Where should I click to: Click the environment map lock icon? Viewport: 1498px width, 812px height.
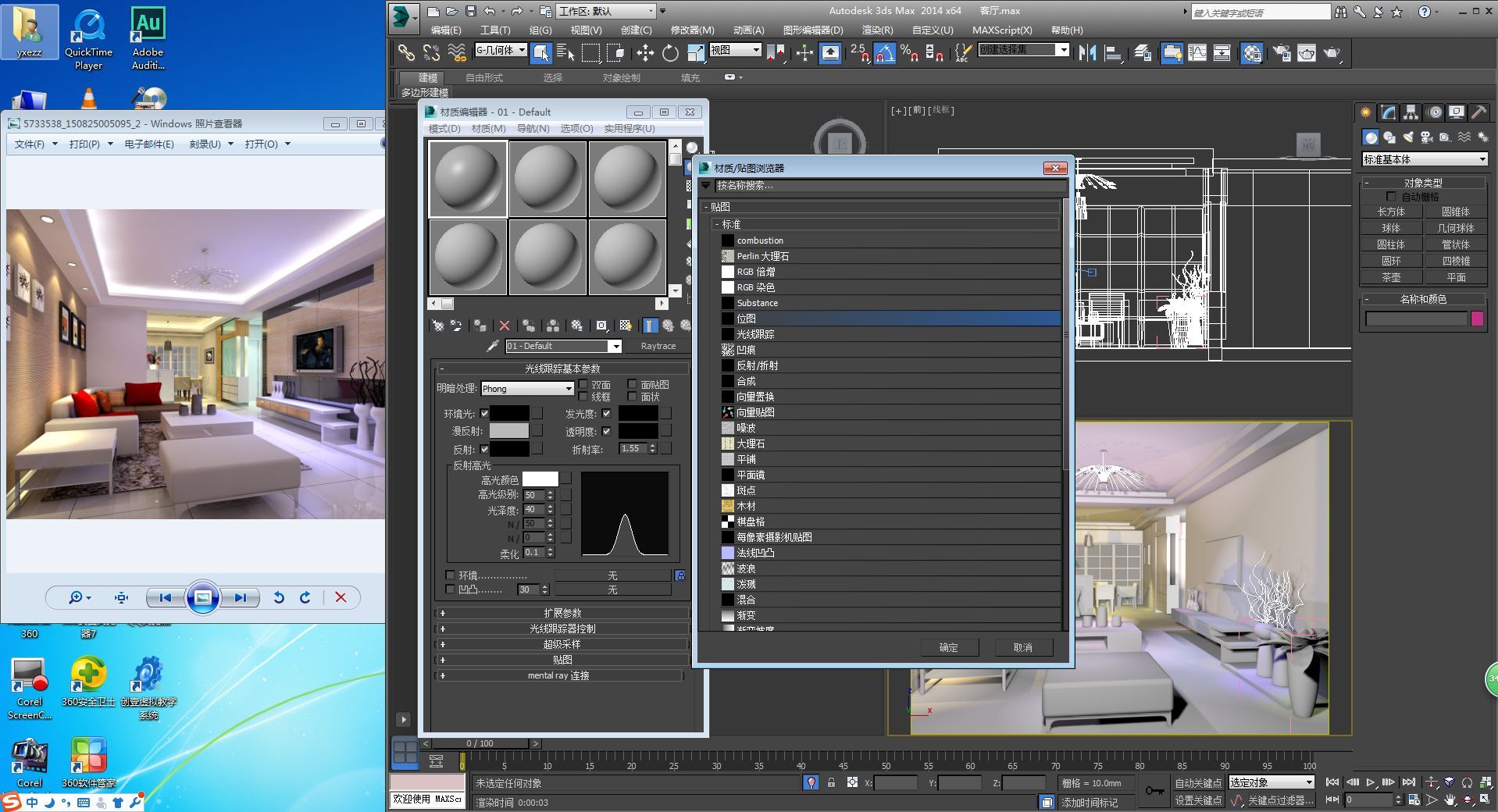click(x=680, y=575)
